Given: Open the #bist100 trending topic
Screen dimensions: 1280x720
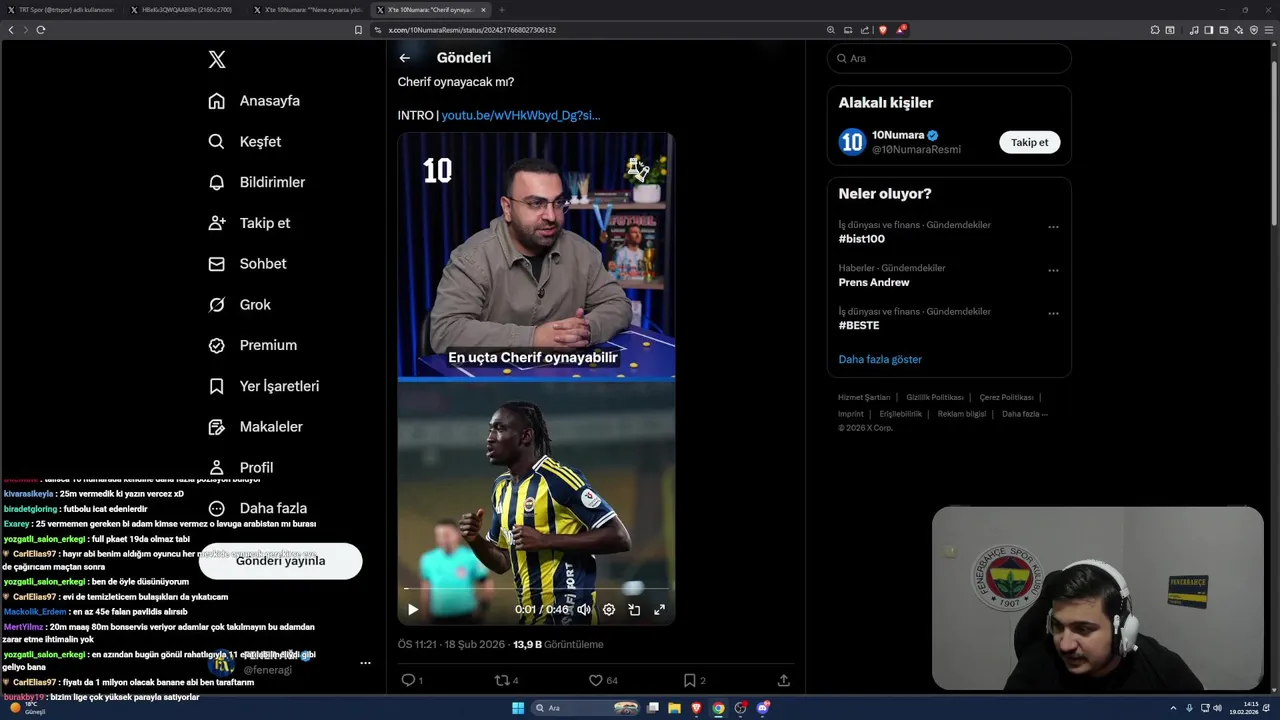Looking at the screenshot, I should [x=861, y=239].
